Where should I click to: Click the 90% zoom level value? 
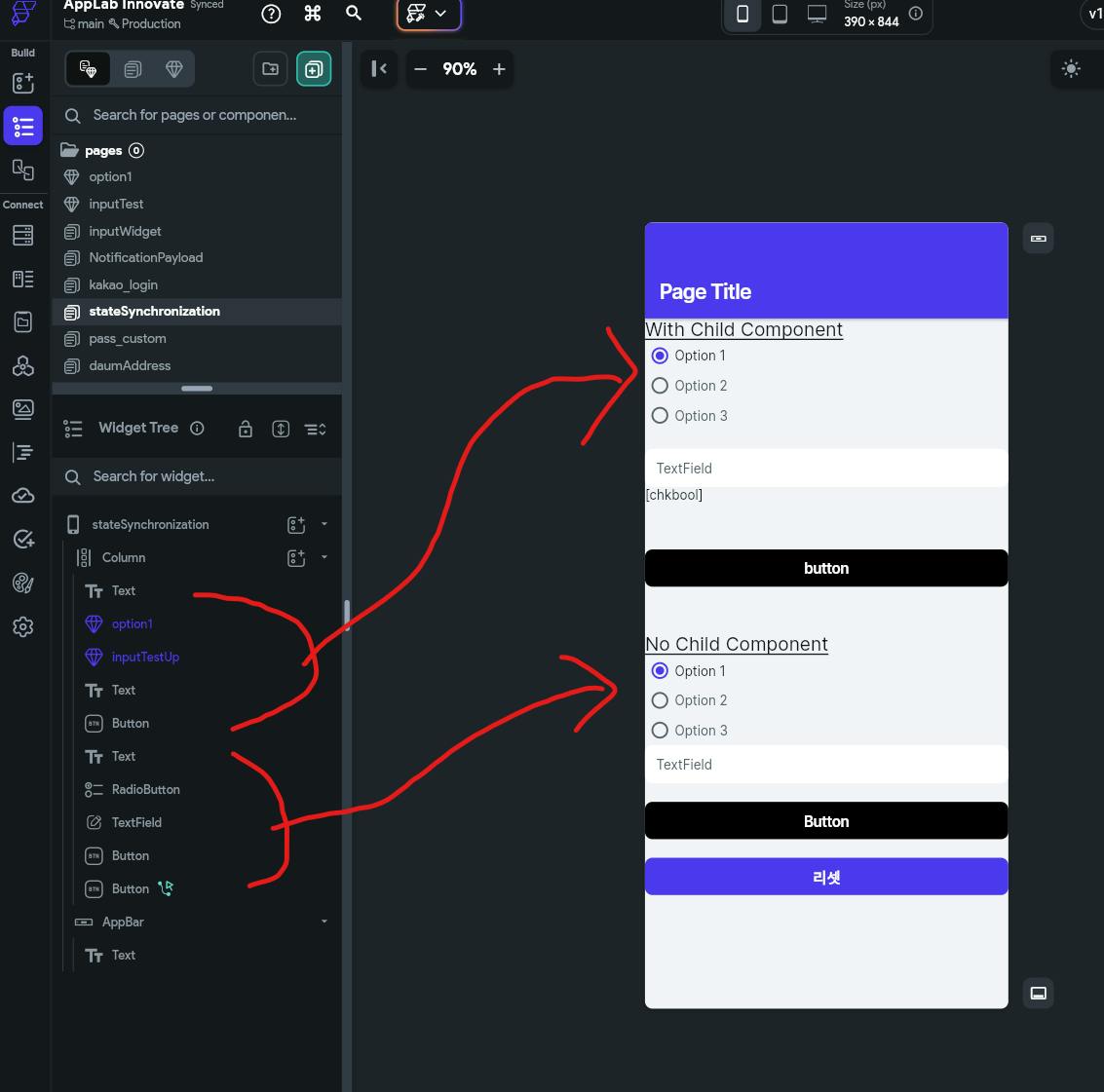click(x=459, y=69)
